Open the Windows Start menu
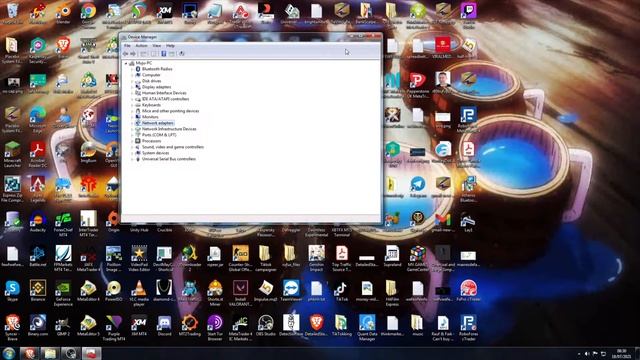The image size is (640, 360). [x=9, y=353]
